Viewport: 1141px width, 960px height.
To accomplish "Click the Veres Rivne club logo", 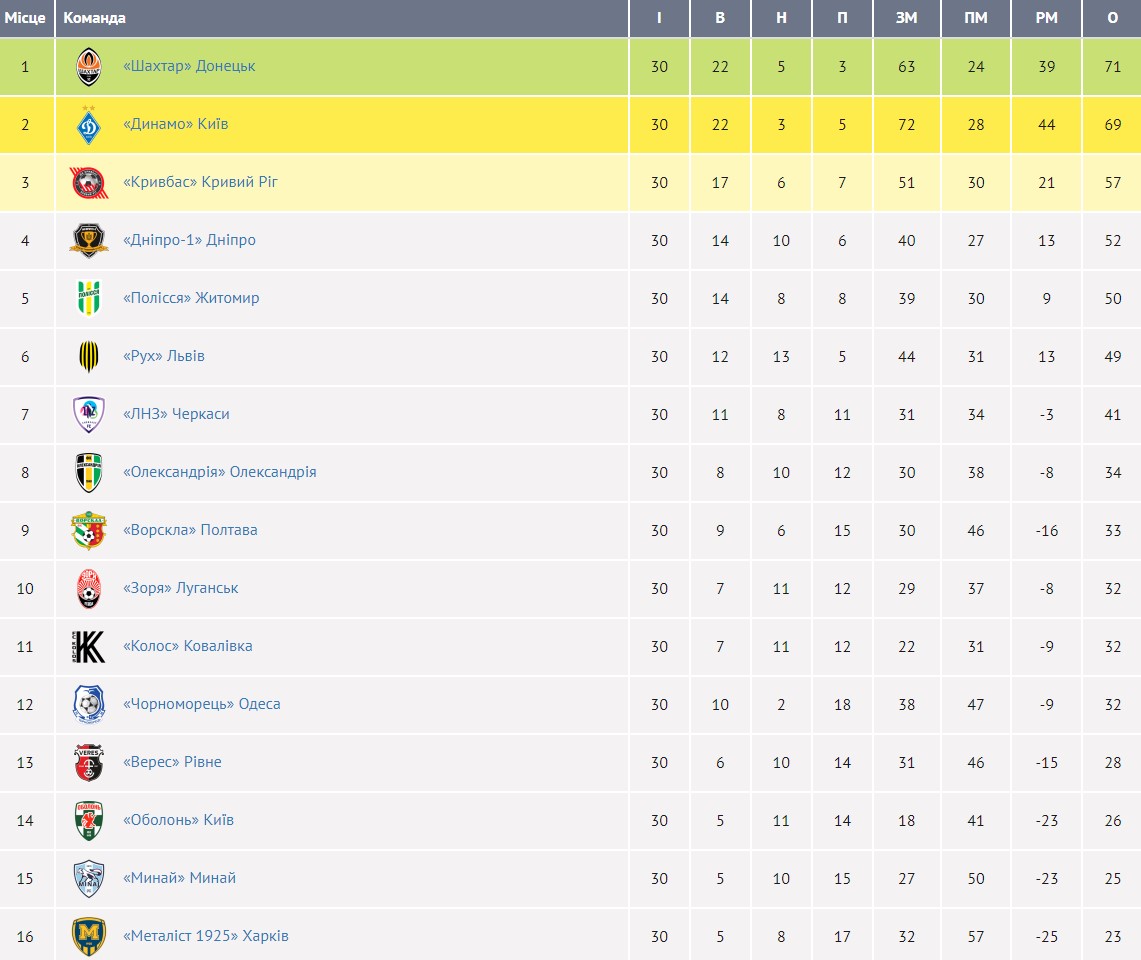I will point(89,762).
